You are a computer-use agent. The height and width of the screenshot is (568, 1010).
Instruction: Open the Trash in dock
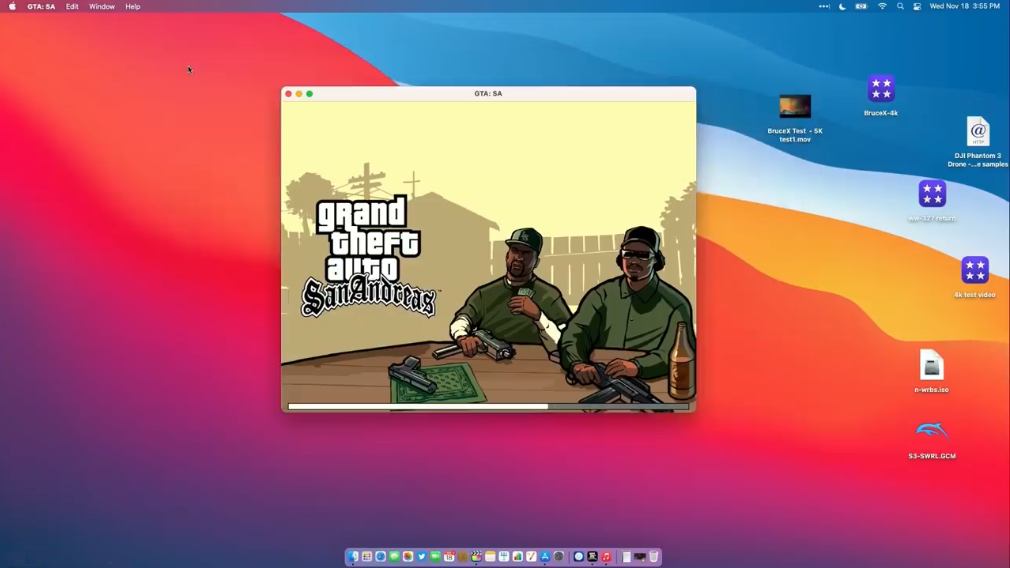[x=654, y=556]
